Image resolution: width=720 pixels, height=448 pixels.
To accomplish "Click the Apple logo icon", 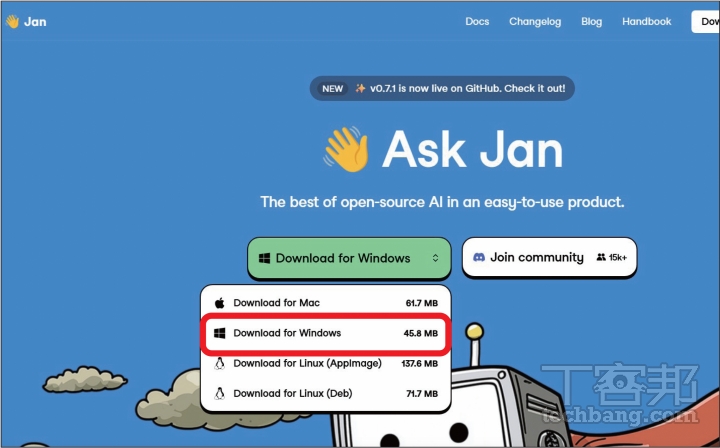I will (x=219, y=303).
